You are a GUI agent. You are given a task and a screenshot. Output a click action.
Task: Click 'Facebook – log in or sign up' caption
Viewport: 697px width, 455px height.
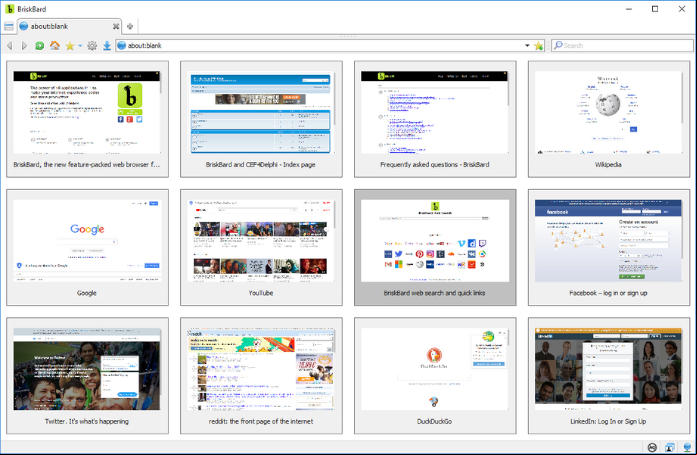(x=608, y=293)
